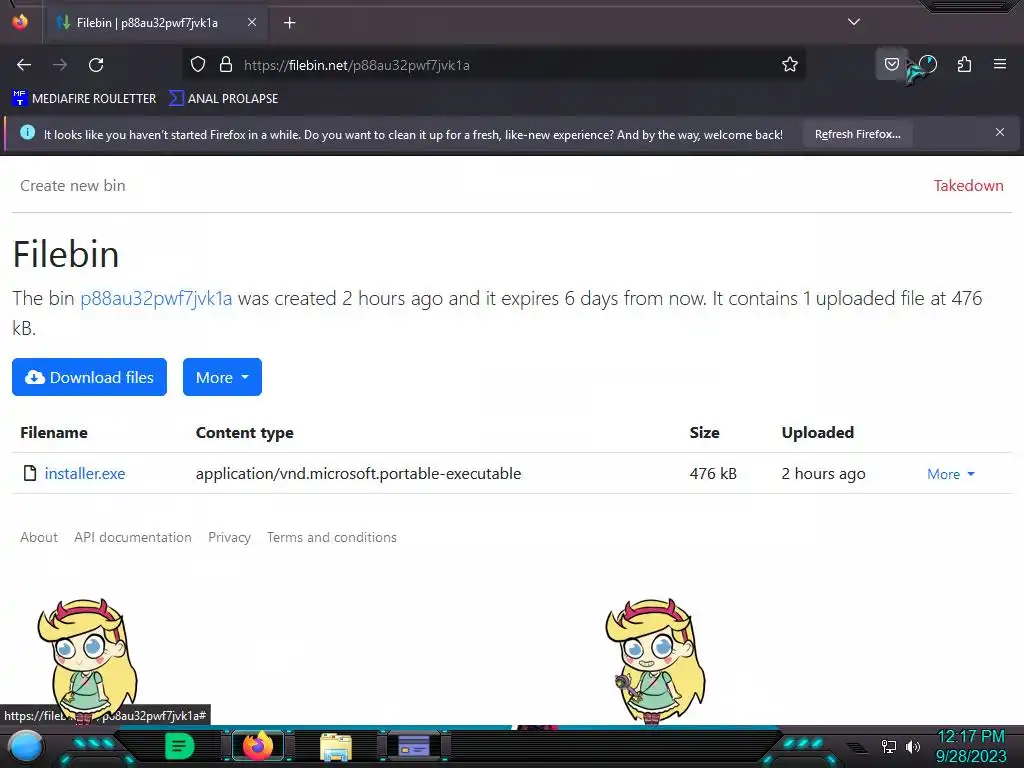Click the file icon beside installer.exe

click(x=29, y=473)
